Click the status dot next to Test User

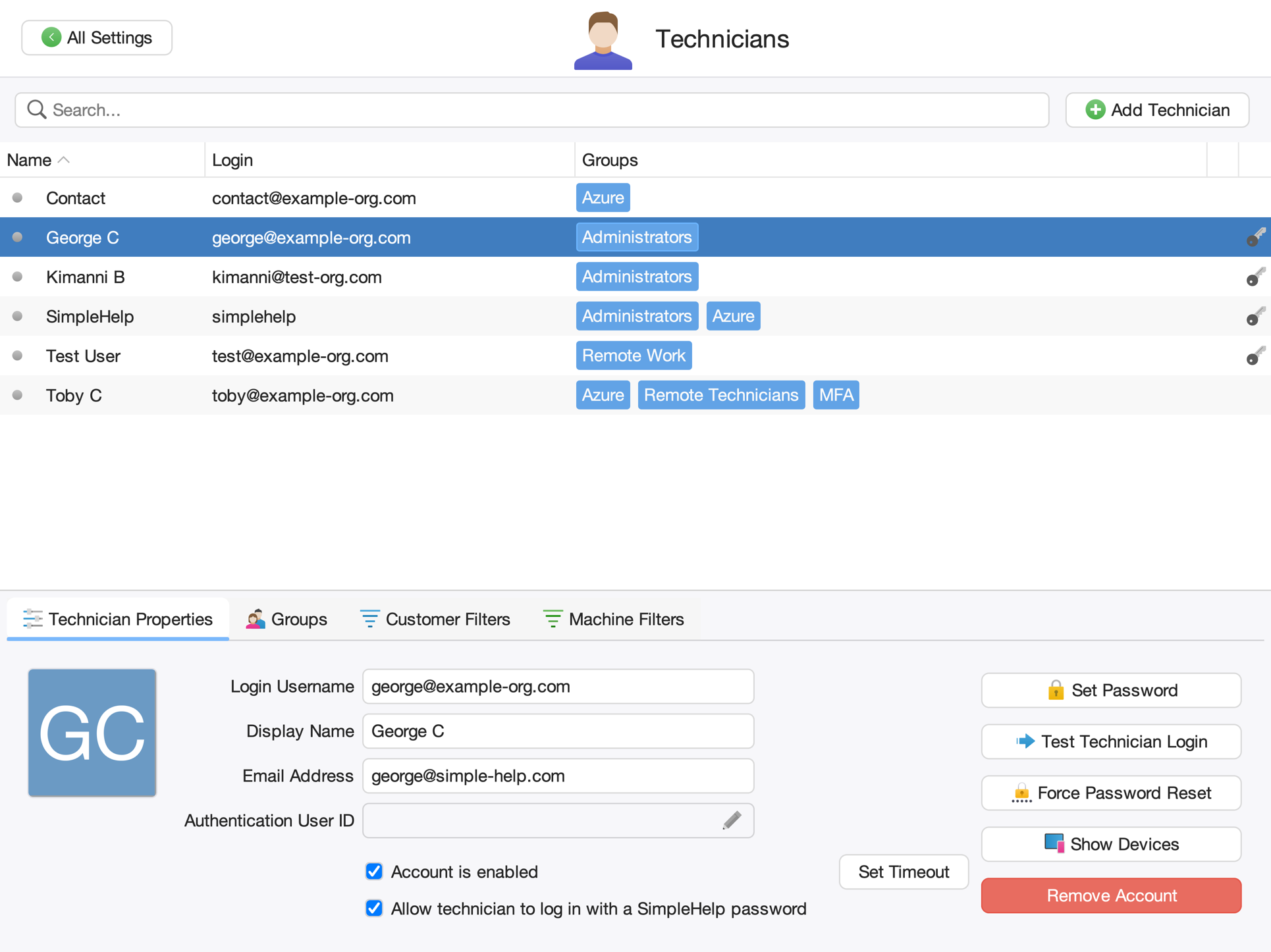point(18,356)
